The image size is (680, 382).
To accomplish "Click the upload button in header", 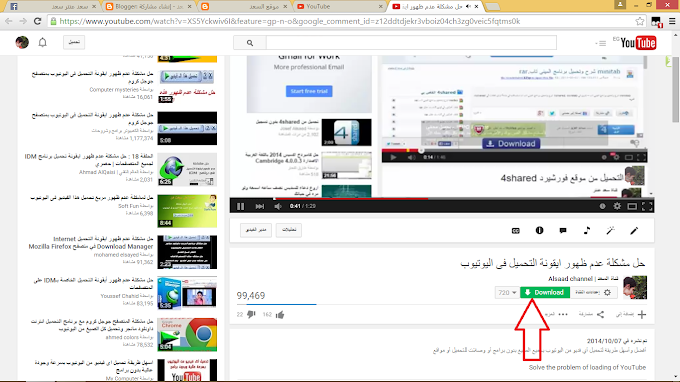I will click(x=74, y=42).
